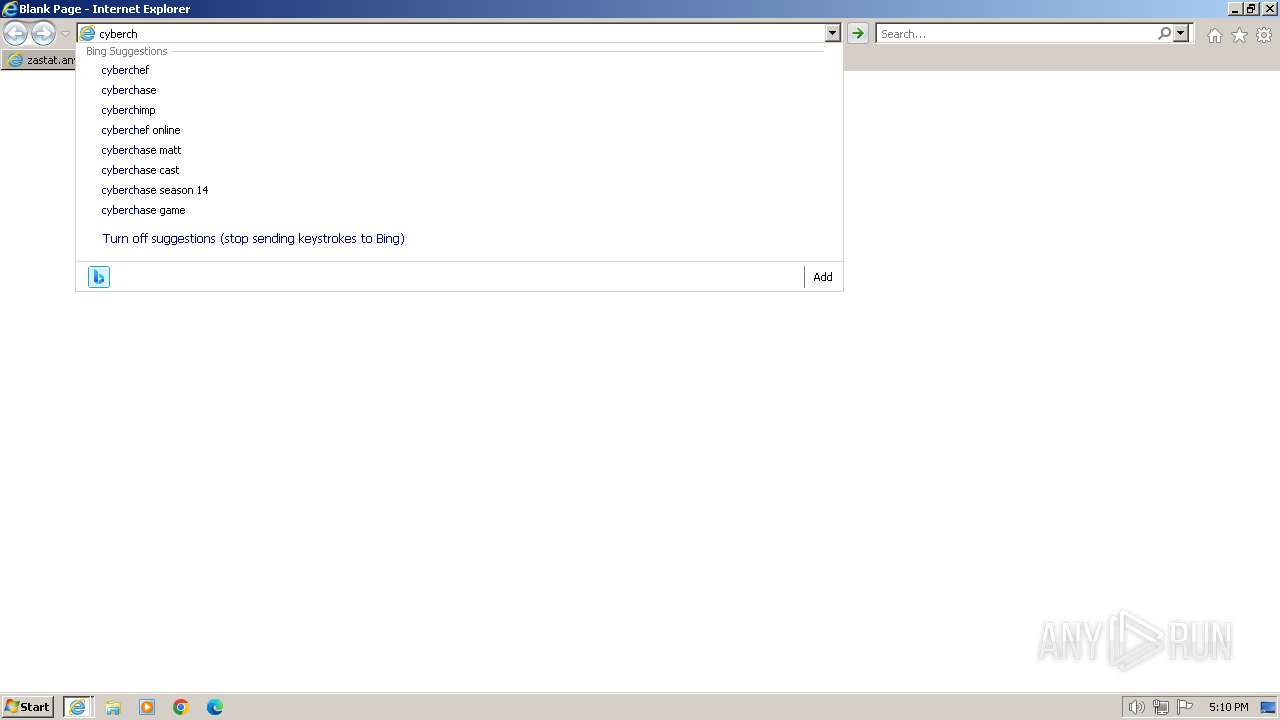Image resolution: width=1280 pixels, height=720 pixels.
Task: Open the search provider dropdown arrow
Action: pos(1181,33)
